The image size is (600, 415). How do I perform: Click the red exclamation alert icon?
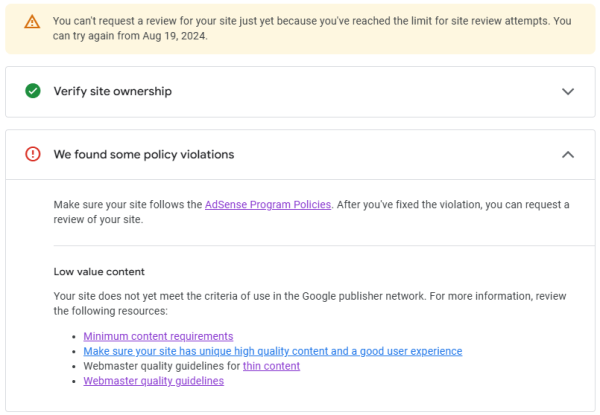pyautogui.click(x=33, y=154)
